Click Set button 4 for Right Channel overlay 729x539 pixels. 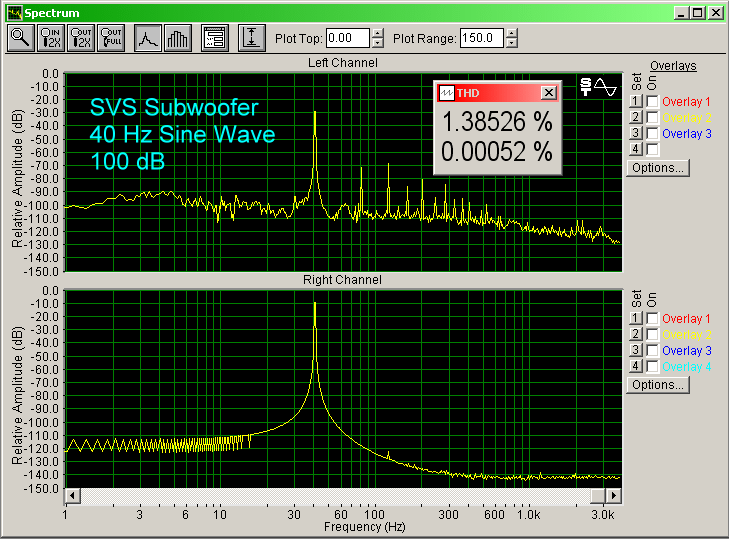(635, 367)
